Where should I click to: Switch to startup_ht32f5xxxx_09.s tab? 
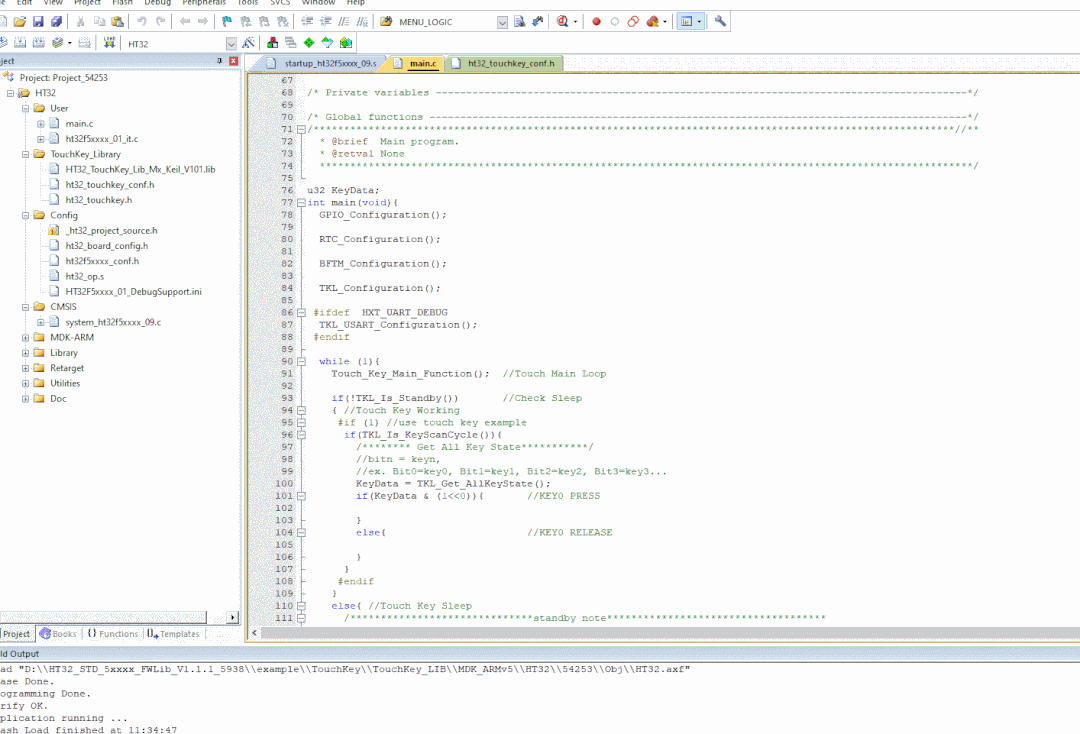[x=322, y=63]
